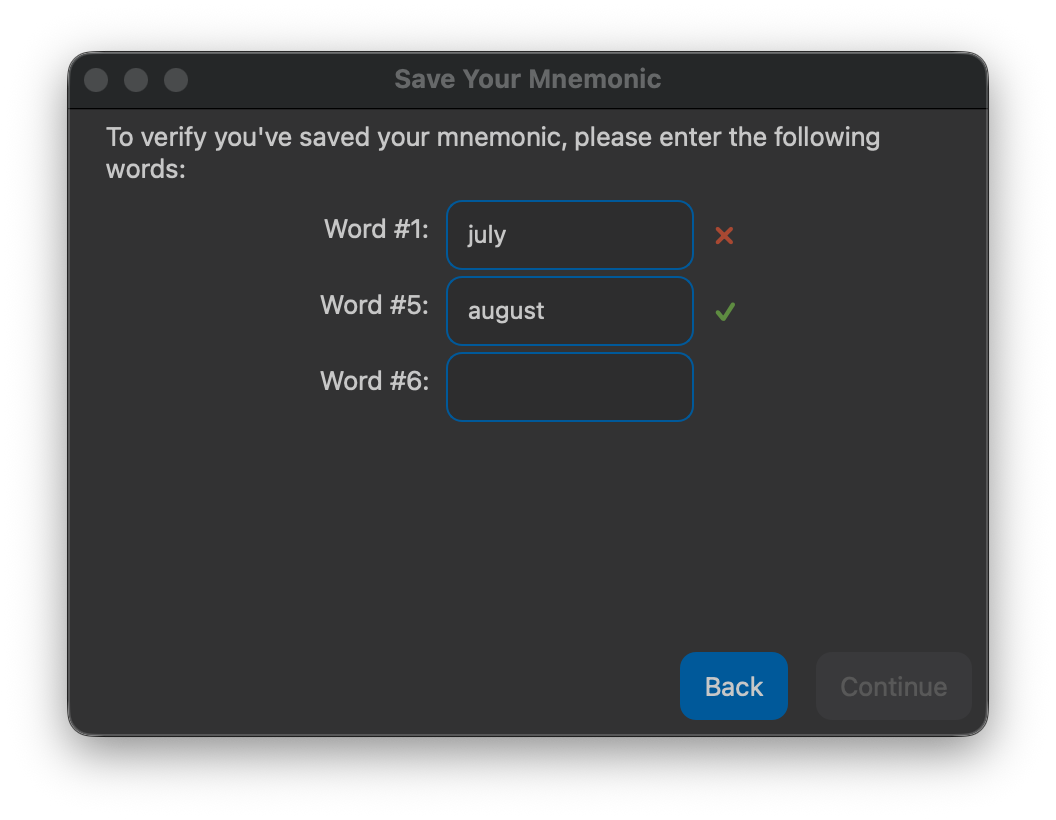Image resolution: width=1056 pixels, height=820 pixels.
Task: Click the "Word #1:" label
Action: (376, 229)
